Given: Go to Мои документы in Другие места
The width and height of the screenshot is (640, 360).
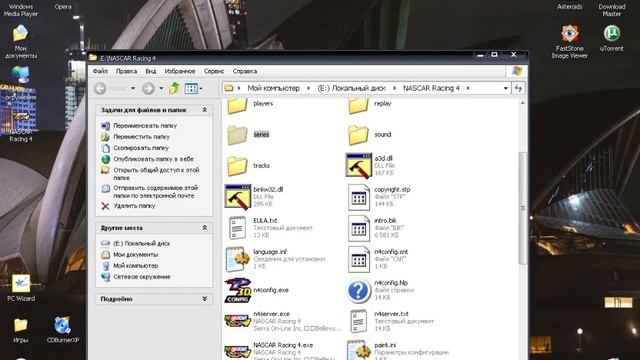Looking at the screenshot, I should tap(136, 254).
